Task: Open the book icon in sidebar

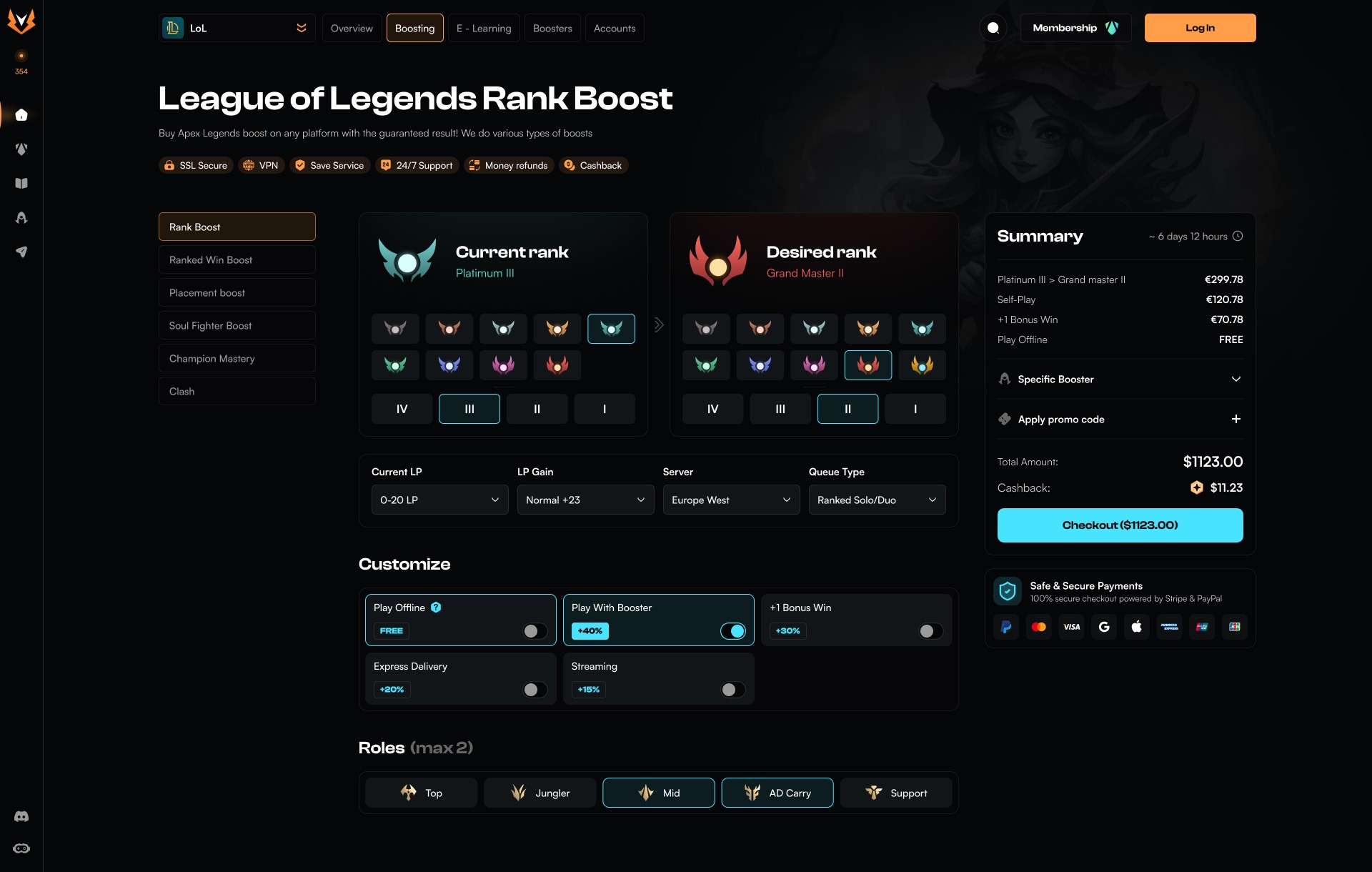Action: pos(21,184)
